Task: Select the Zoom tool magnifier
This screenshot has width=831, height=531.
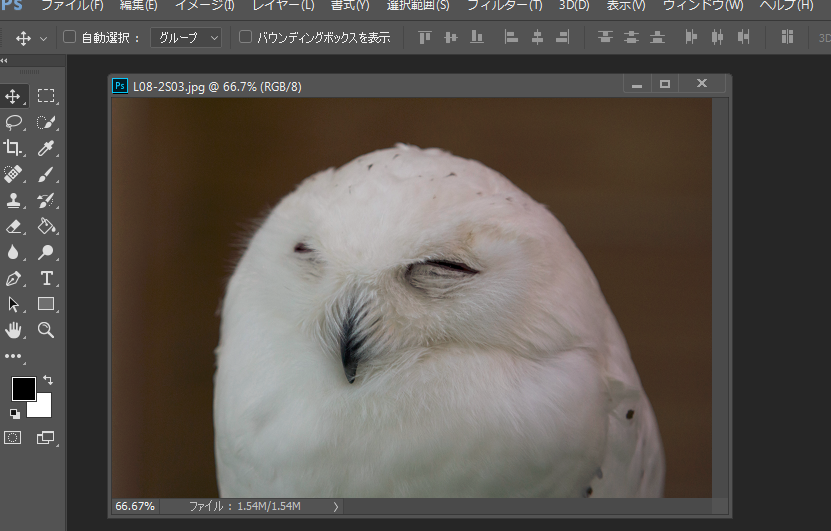Action: (x=46, y=330)
